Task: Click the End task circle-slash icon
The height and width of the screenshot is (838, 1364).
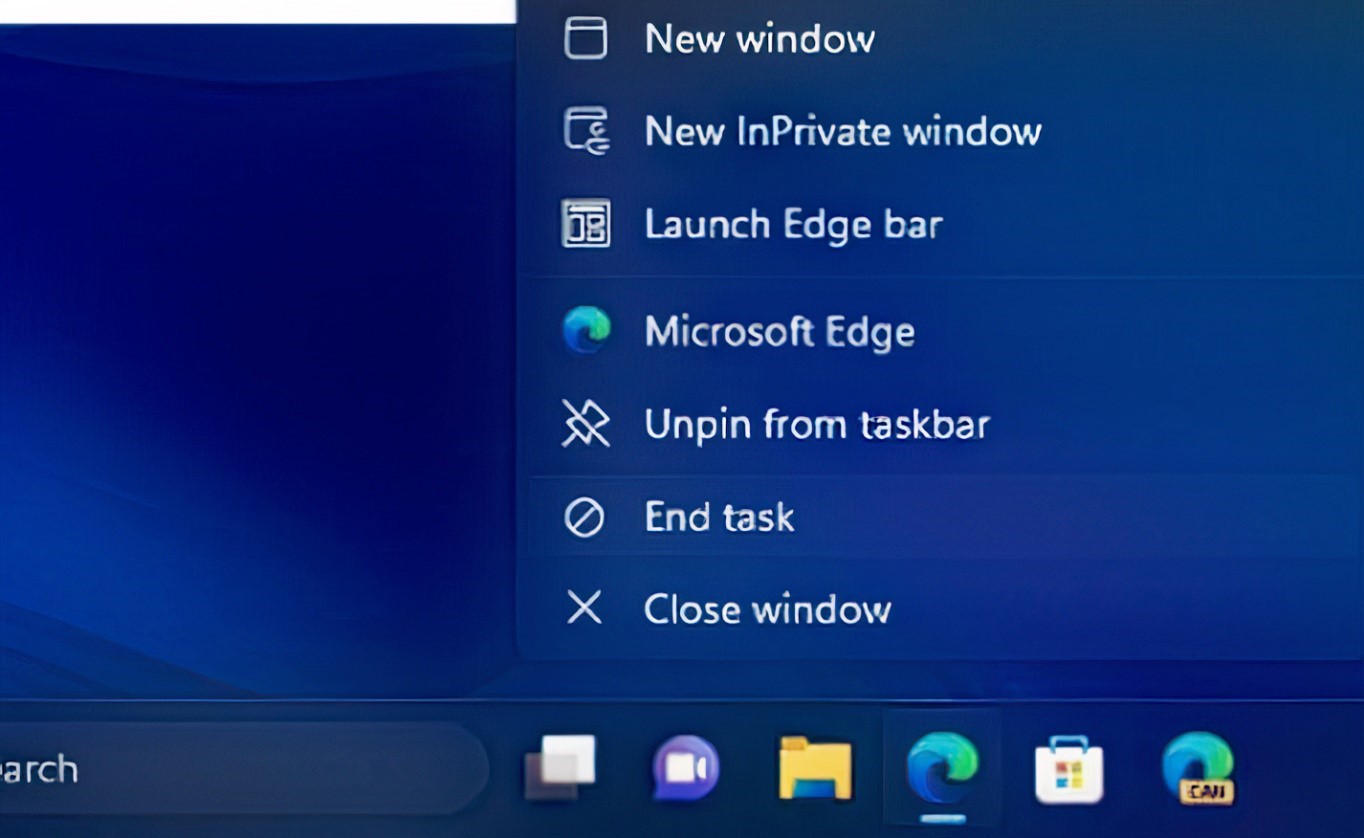Action: click(x=584, y=518)
